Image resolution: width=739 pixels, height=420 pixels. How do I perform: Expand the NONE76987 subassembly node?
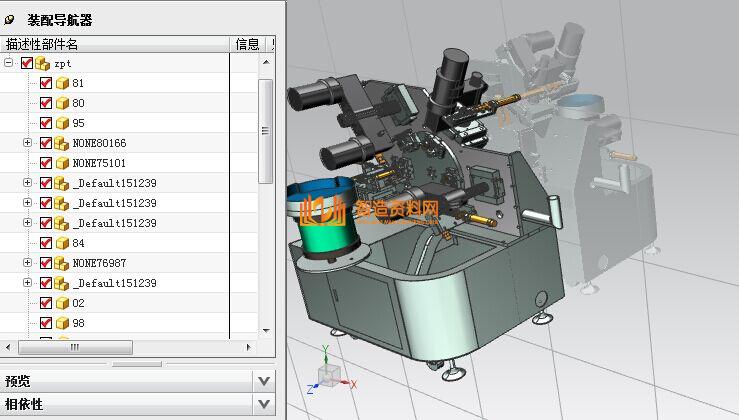coord(27,263)
